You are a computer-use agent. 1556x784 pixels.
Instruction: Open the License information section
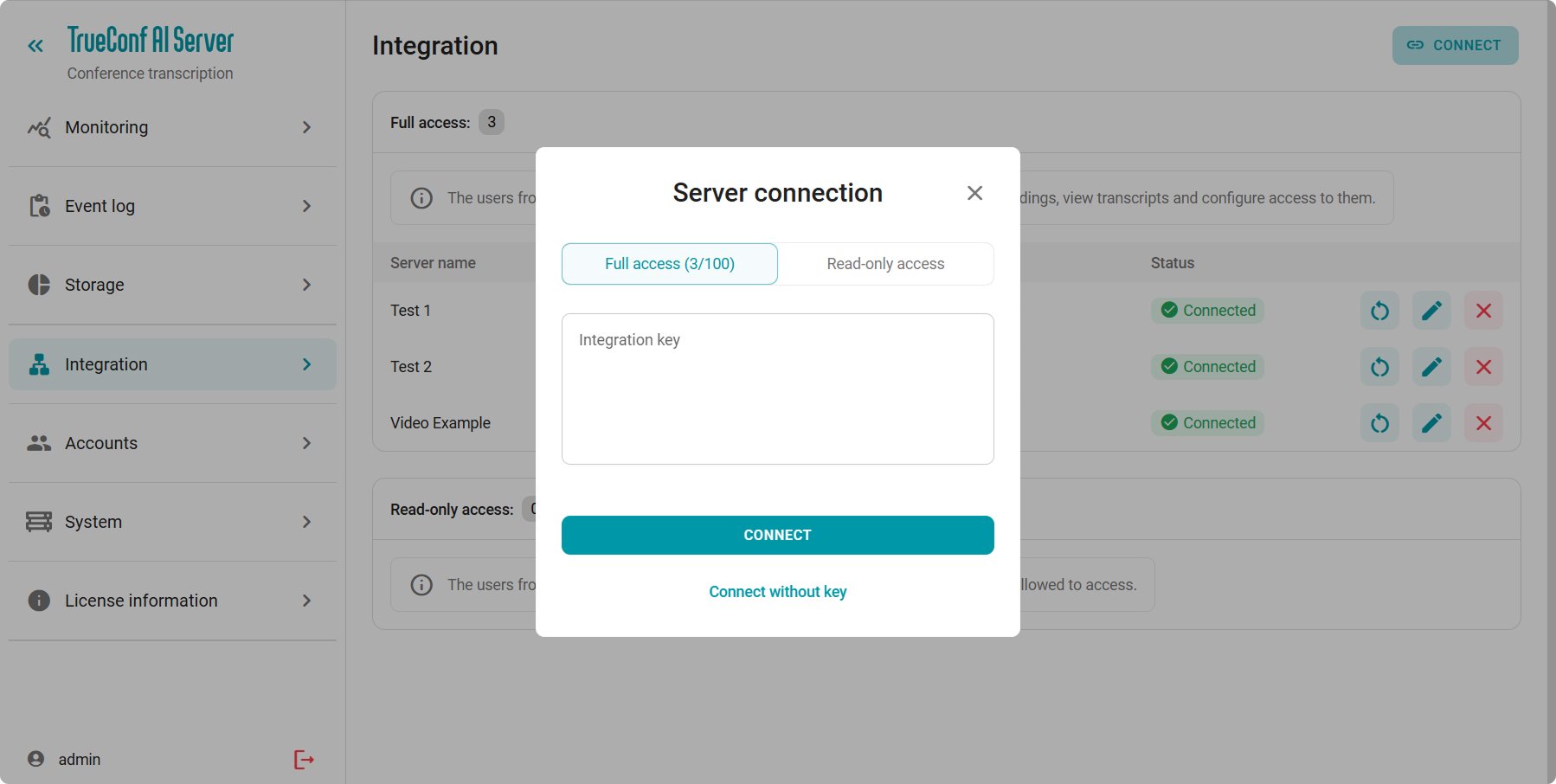[x=141, y=601]
